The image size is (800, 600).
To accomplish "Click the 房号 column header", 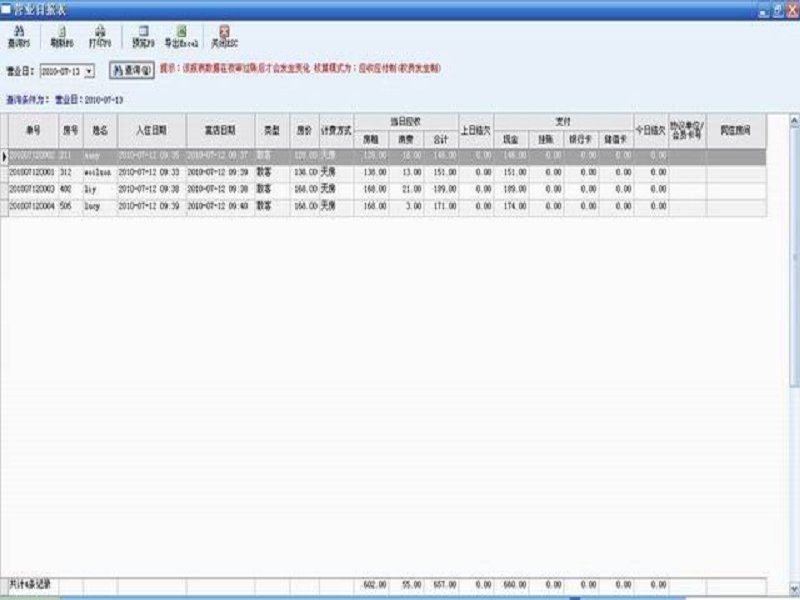I will (70, 130).
